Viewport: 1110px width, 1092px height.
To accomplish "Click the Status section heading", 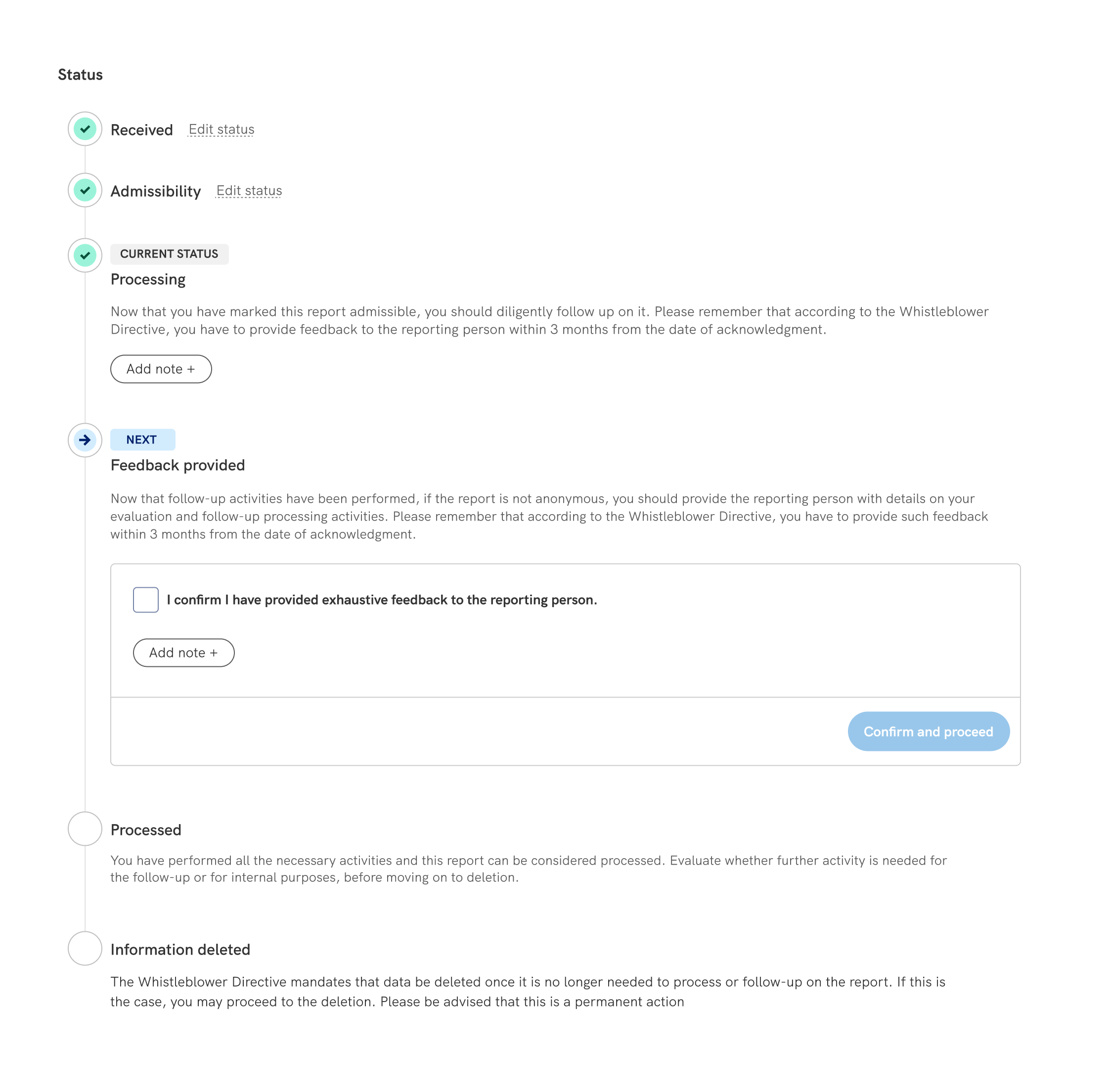I will tap(80, 75).
